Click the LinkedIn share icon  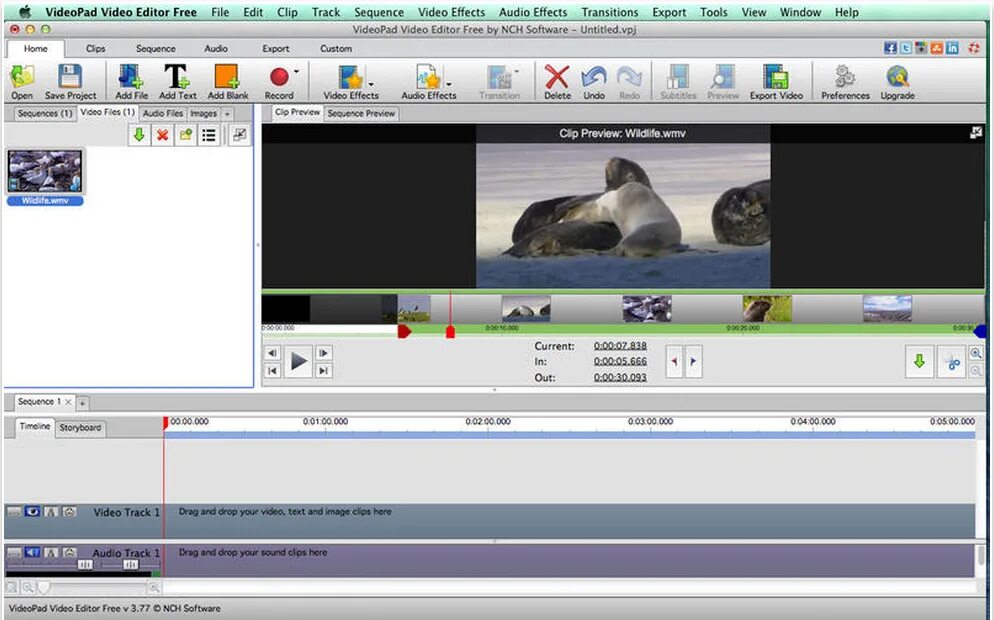[x=952, y=48]
